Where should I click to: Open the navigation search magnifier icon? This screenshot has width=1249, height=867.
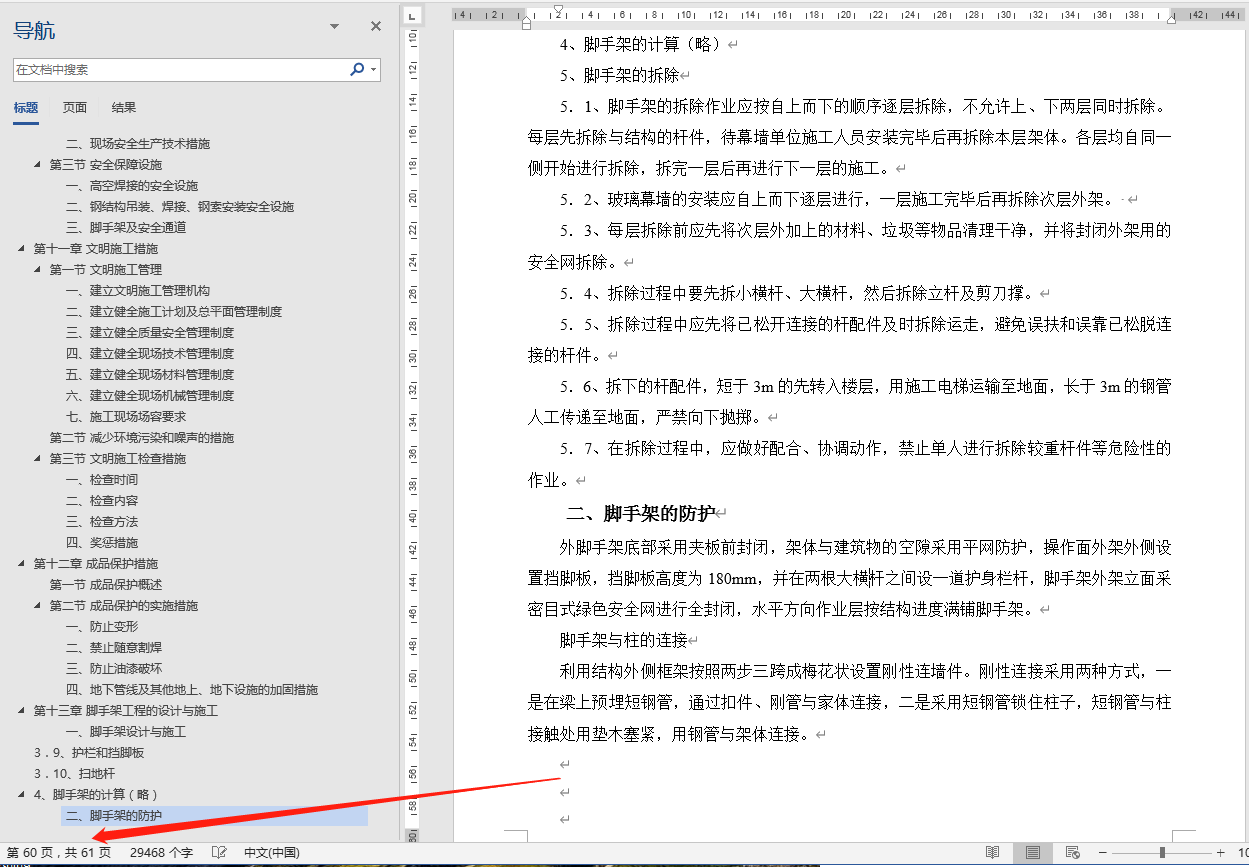[355, 70]
